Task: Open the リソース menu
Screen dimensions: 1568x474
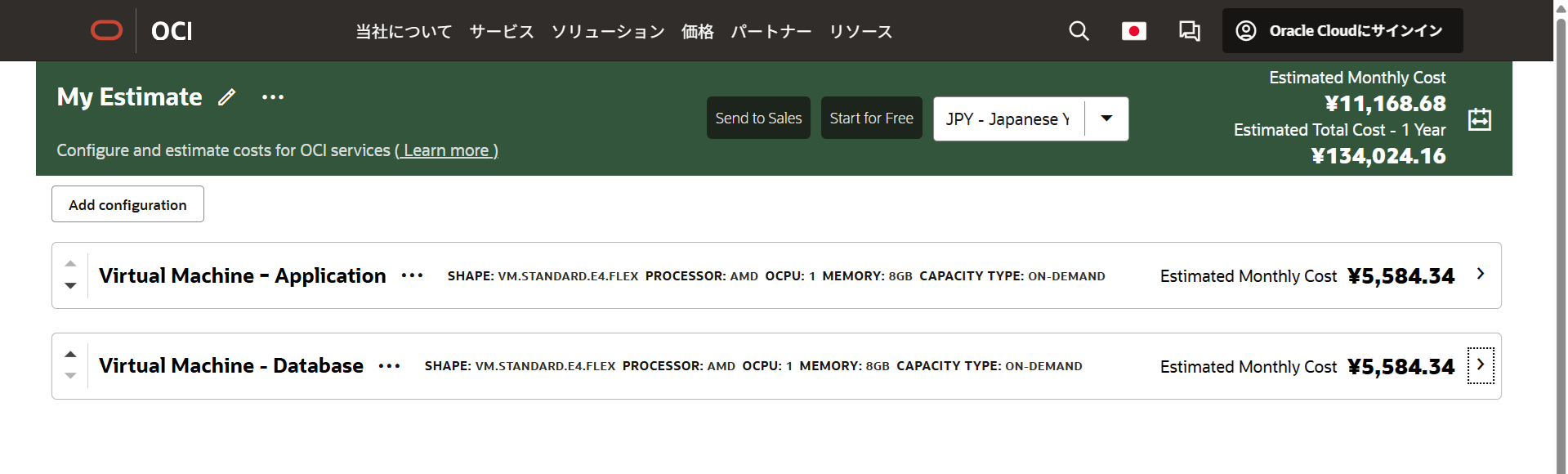Action: [x=860, y=31]
